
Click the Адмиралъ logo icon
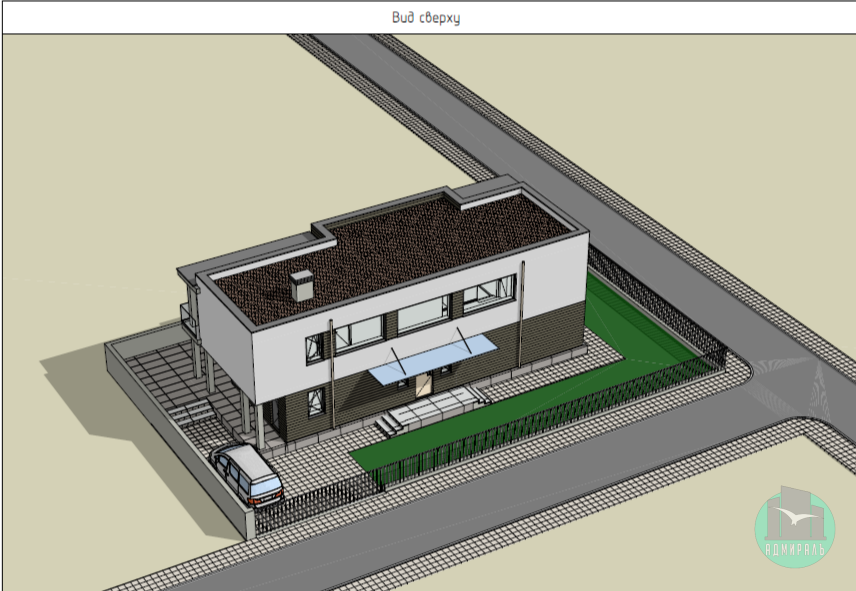point(794,526)
